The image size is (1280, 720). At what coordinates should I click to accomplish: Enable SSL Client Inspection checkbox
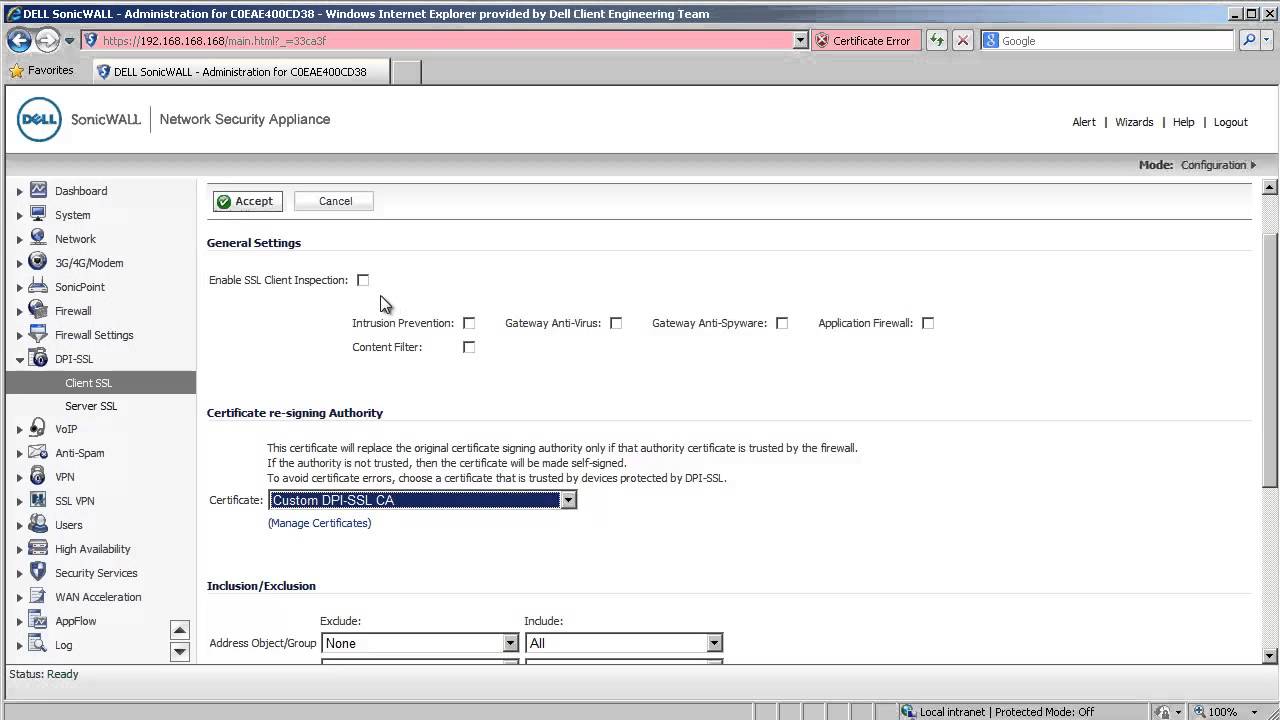(363, 280)
